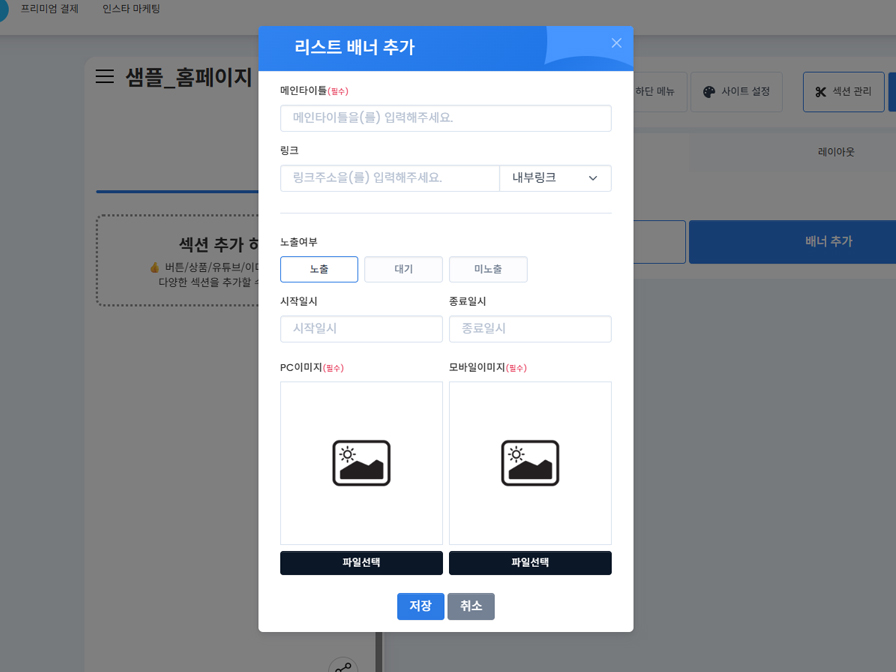
Task: Click the 모바일이미지 image placeholder icon
Action: [x=530, y=462]
